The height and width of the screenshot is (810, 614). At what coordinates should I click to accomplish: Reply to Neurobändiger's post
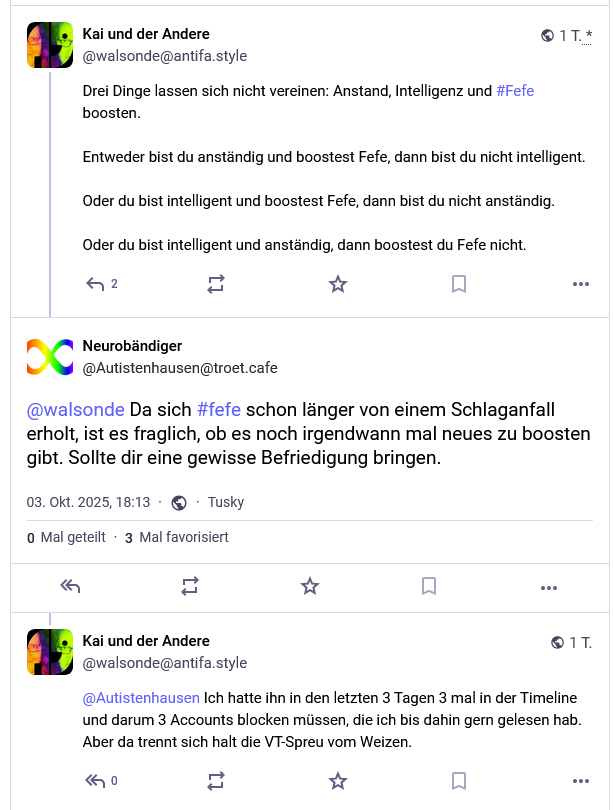pos(70,587)
